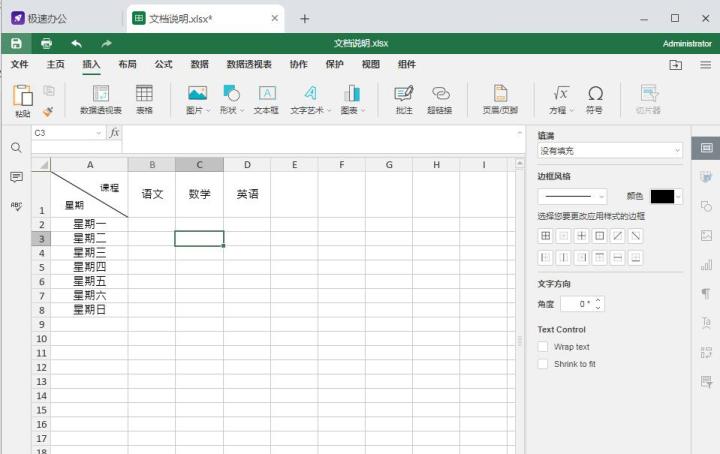The height and width of the screenshot is (454, 720).
Task: Open the hamburger view settings menu
Action: (x=706, y=65)
